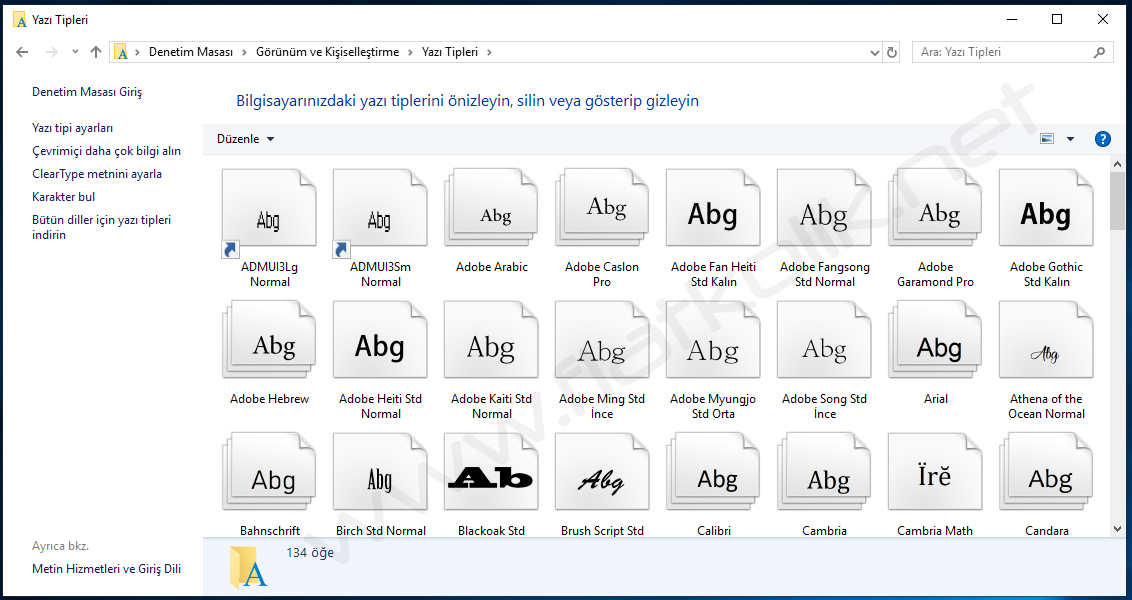Viewport: 1132px width, 600px height.
Task: Expand the view options dropdown arrow
Action: pyautogui.click(x=1071, y=139)
